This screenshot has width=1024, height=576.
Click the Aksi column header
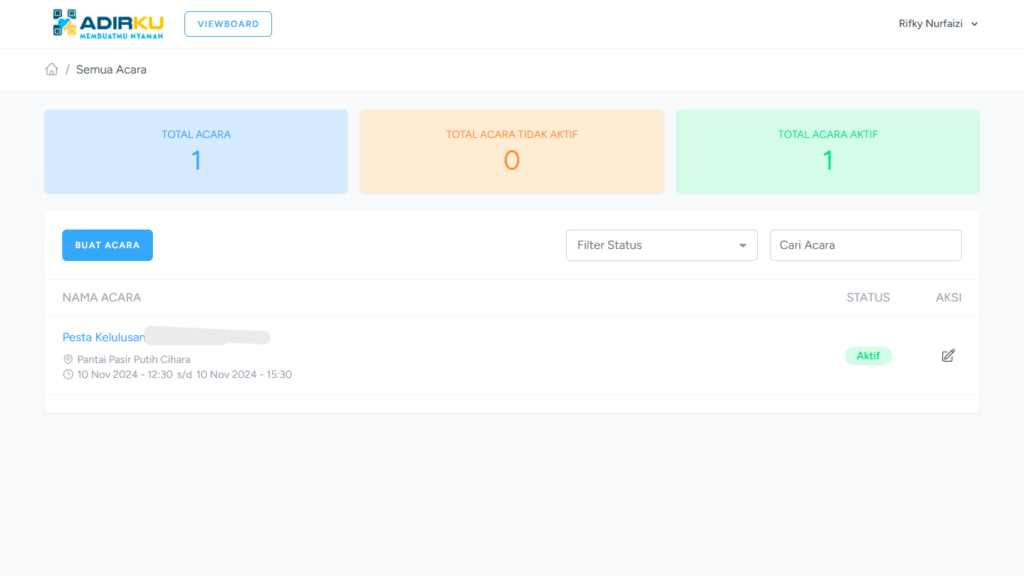(948, 297)
